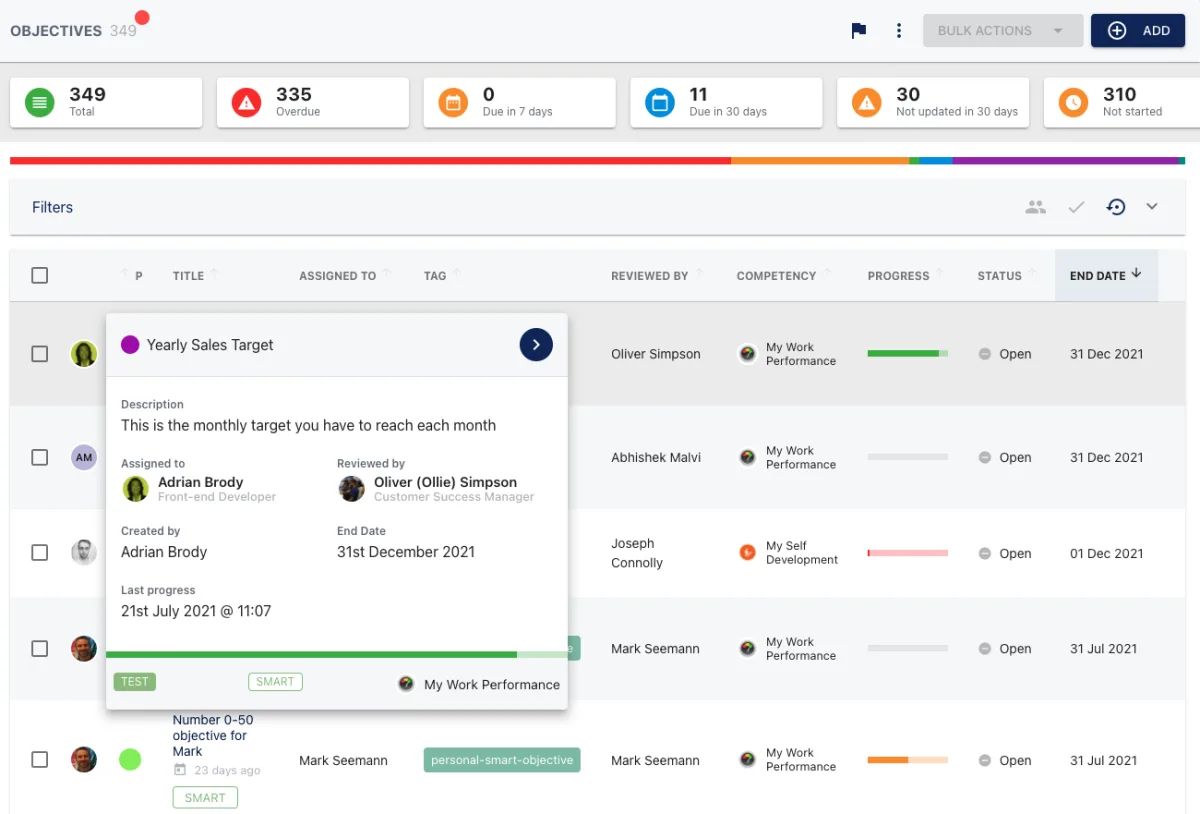Viewport: 1200px width, 814px height.
Task: Select the 349 Total summary card
Action: tap(106, 102)
